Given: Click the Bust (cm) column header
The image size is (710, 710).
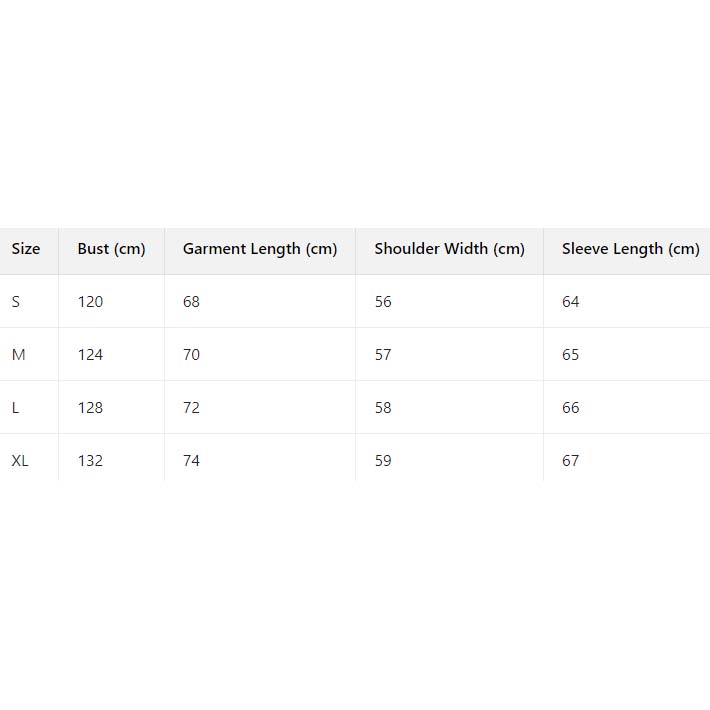Looking at the screenshot, I should coord(111,249).
